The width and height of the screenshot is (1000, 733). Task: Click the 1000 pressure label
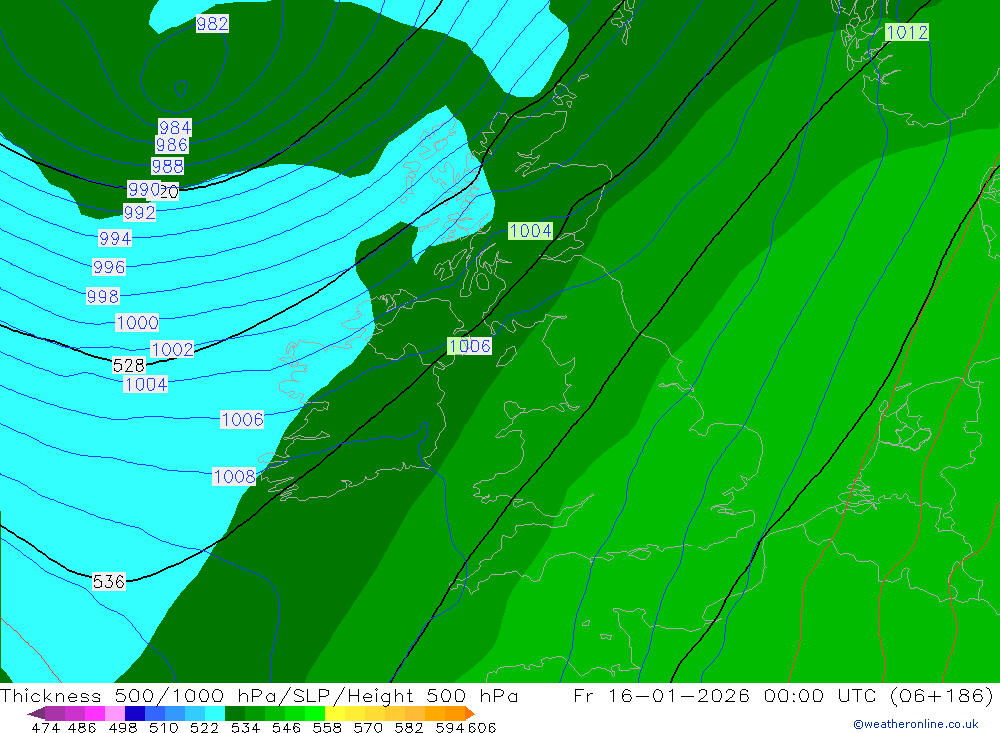pos(137,322)
